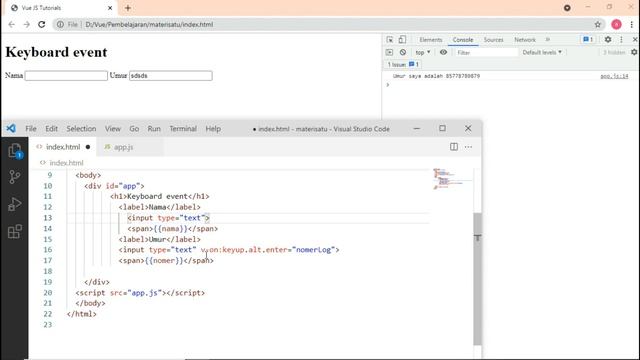Click the VS Code logo icon
Screen dimensions: 640x360
(11, 129)
